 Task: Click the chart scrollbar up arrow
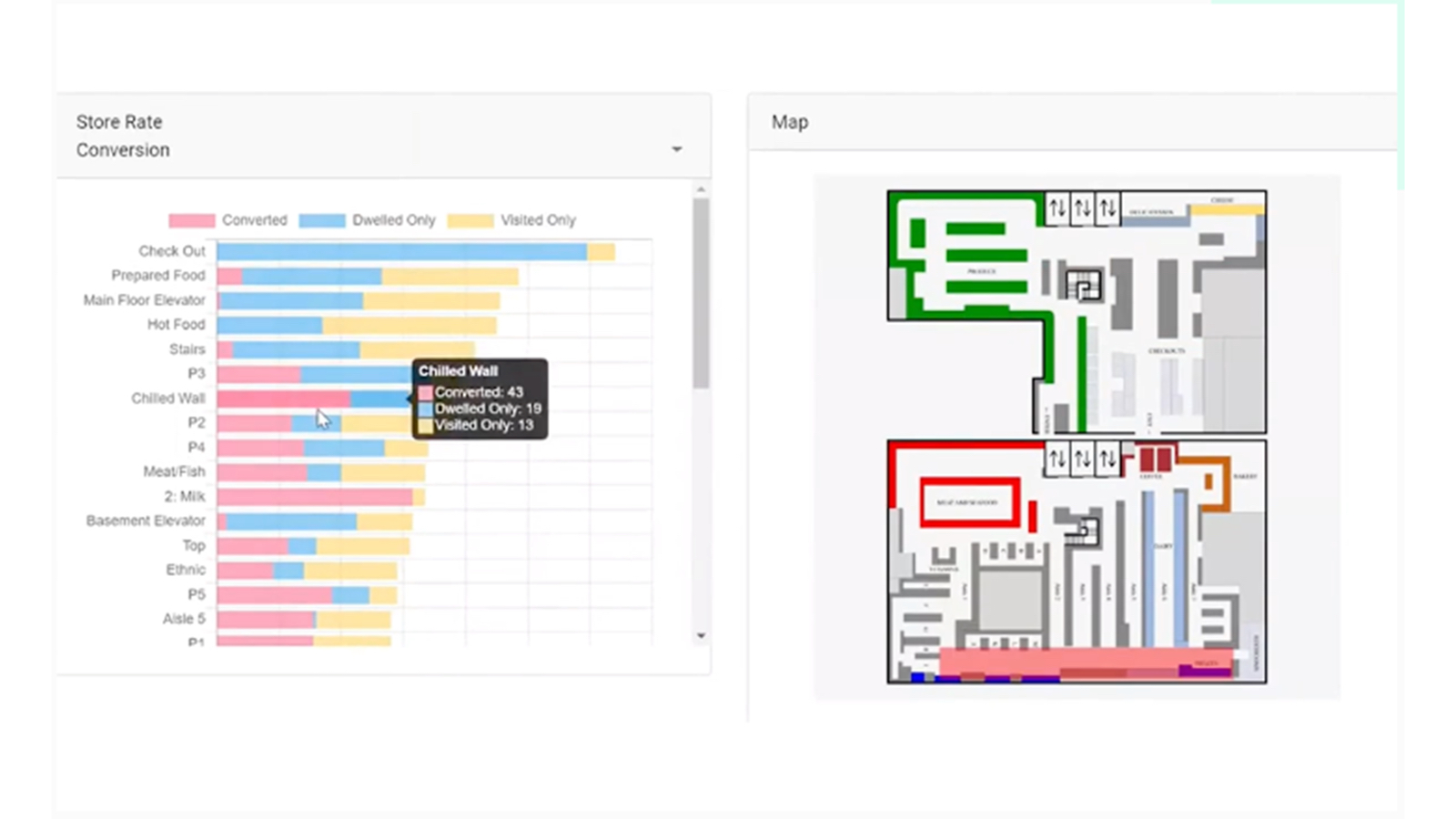[x=701, y=190]
